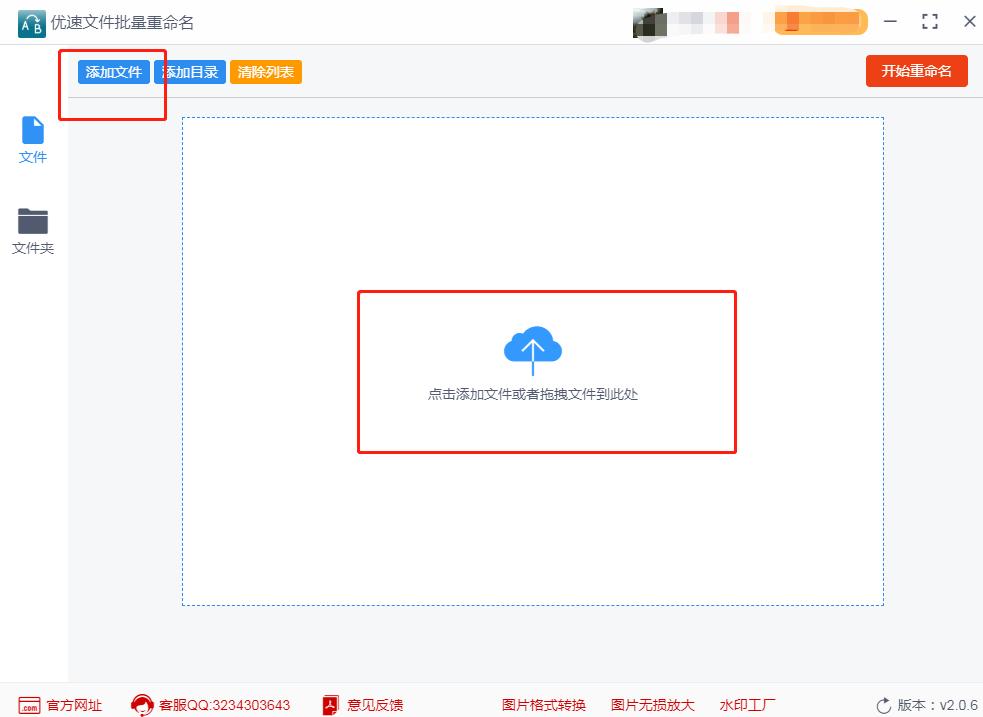Image resolution: width=983 pixels, height=717 pixels.
Task: Select the 文件 (Files) sidebar icon
Action: point(33,140)
